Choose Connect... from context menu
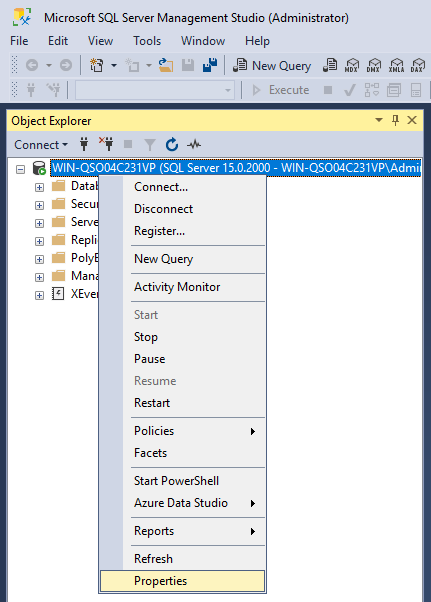Image resolution: width=431 pixels, height=602 pixels. (182, 187)
